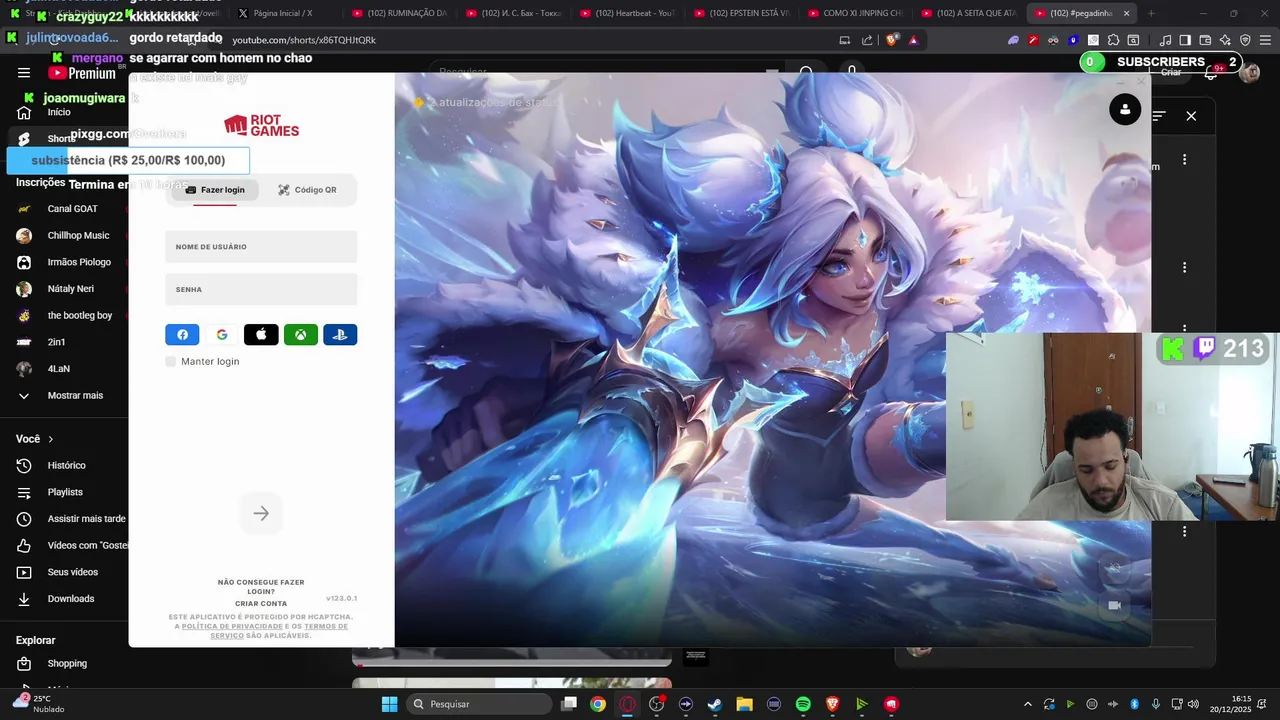Screen dimensions: 1280x720
Task: Open Brave Rewards triangle icon
Action: (913, 40)
